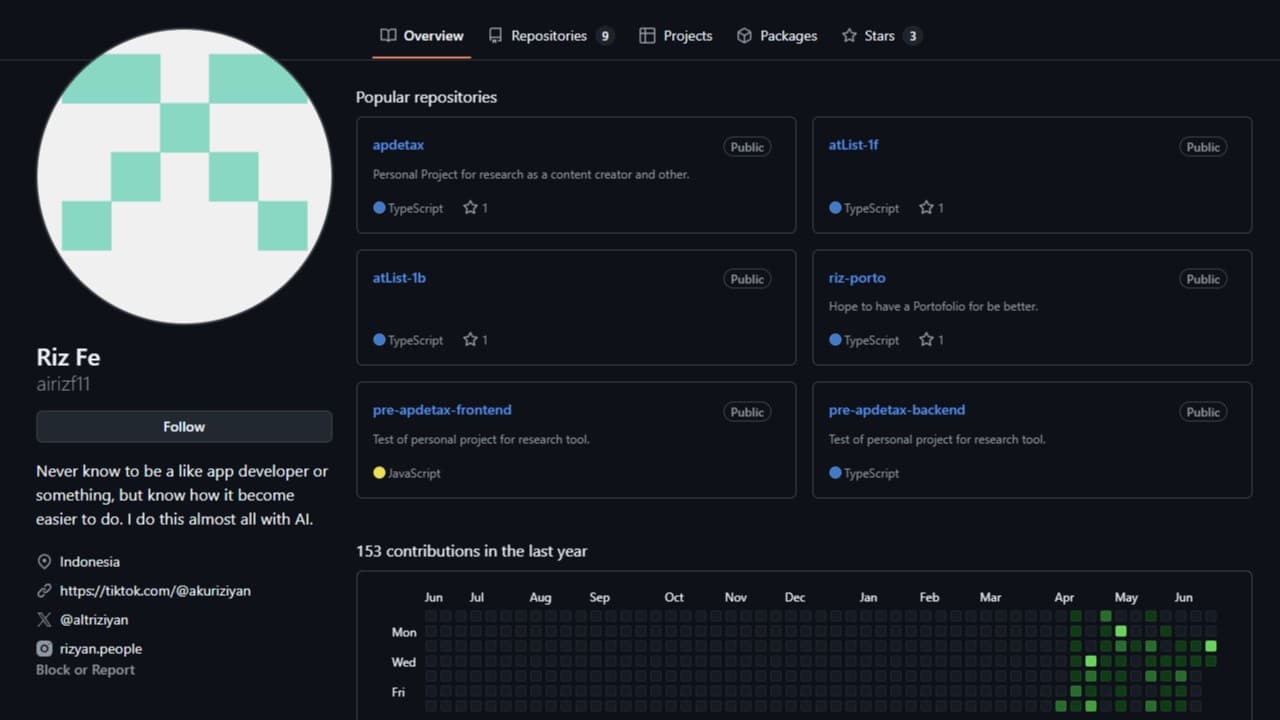Open the pre-apdetax-frontend repository
1280x720 pixels.
coord(442,409)
